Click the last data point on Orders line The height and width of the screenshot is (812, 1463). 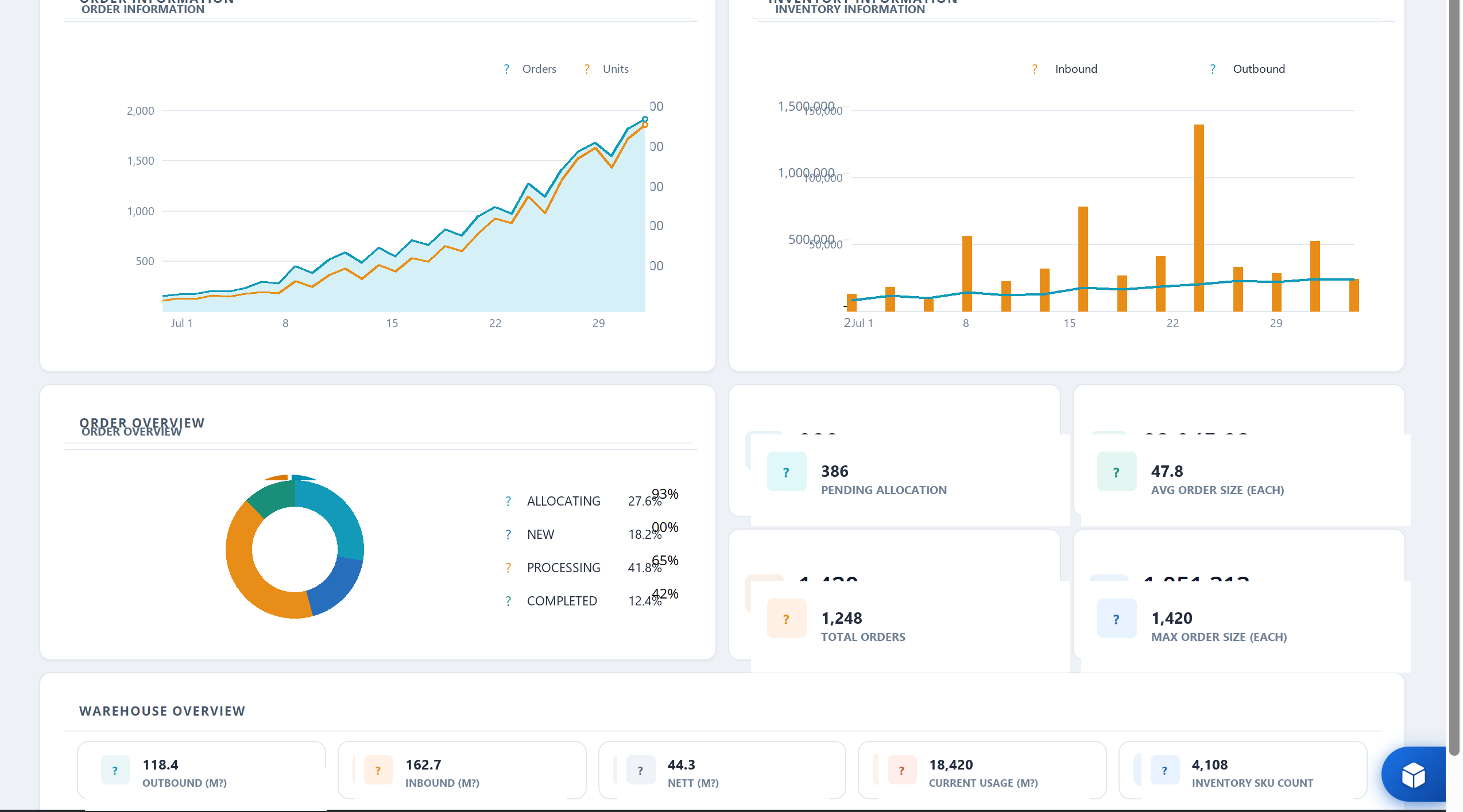pyautogui.click(x=645, y=119)
